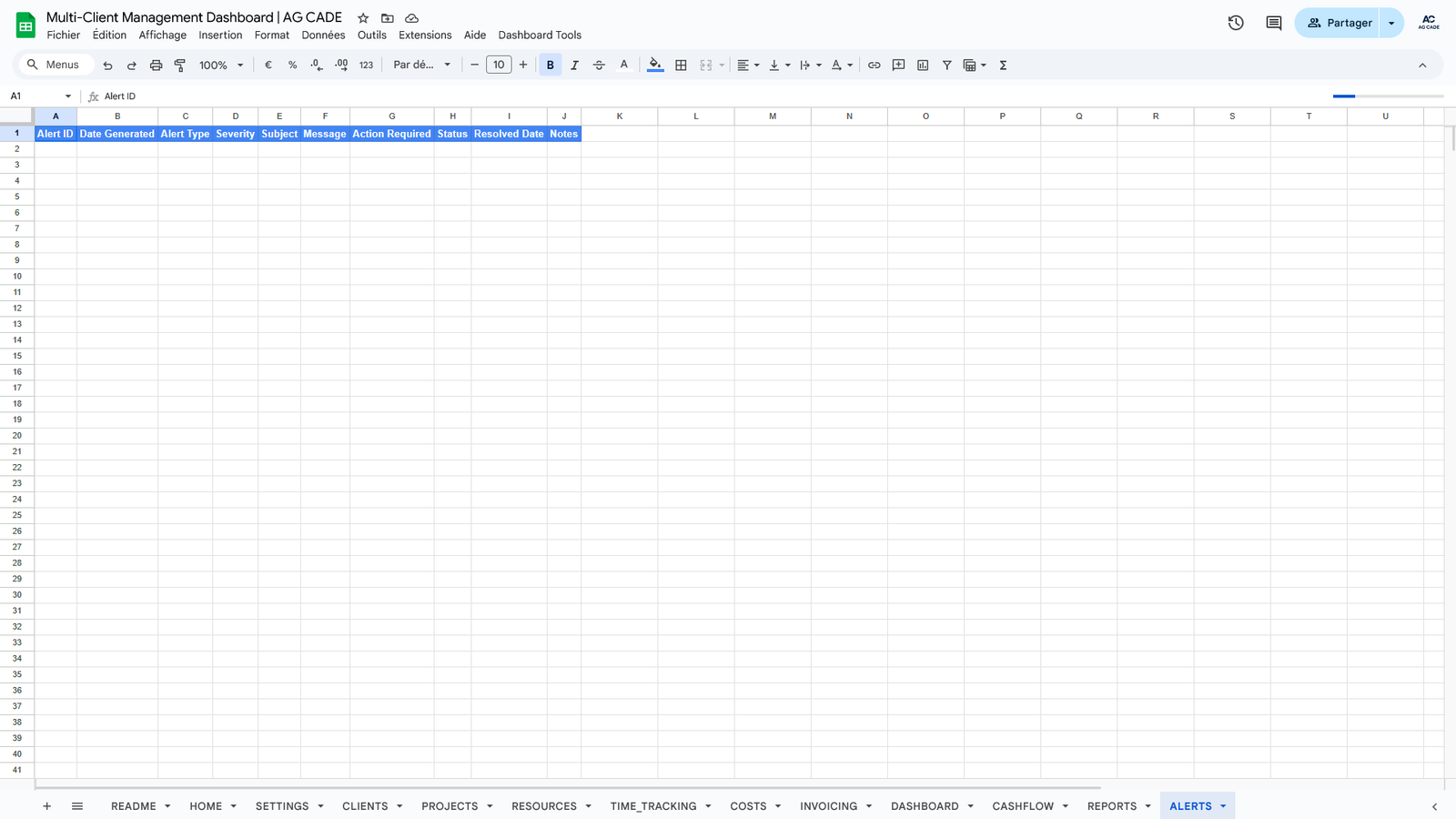Click the insert link icon

pos(874,66)
